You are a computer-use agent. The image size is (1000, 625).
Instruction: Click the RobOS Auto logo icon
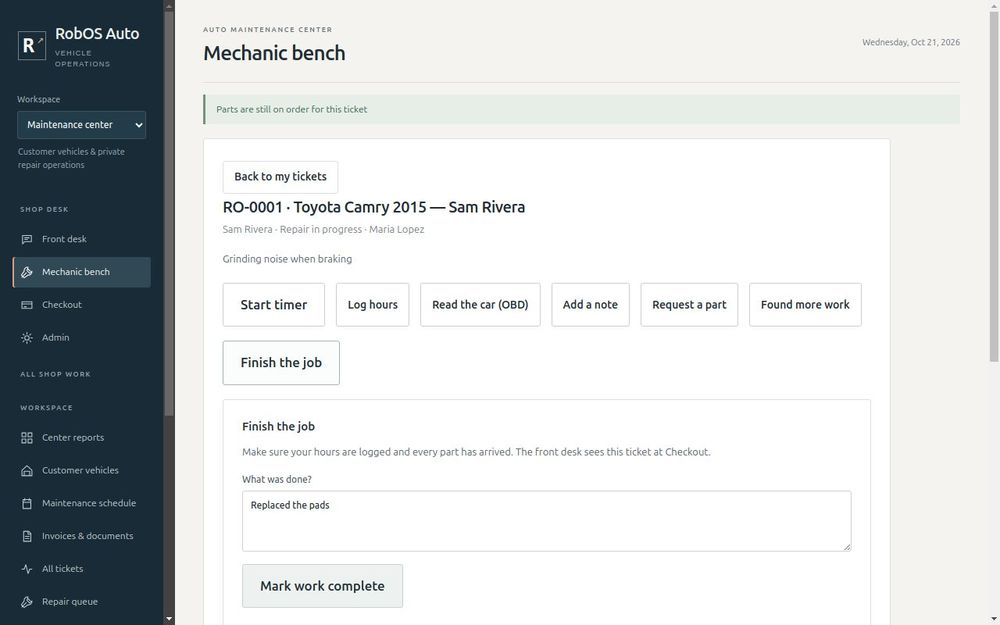pos(32,45)
